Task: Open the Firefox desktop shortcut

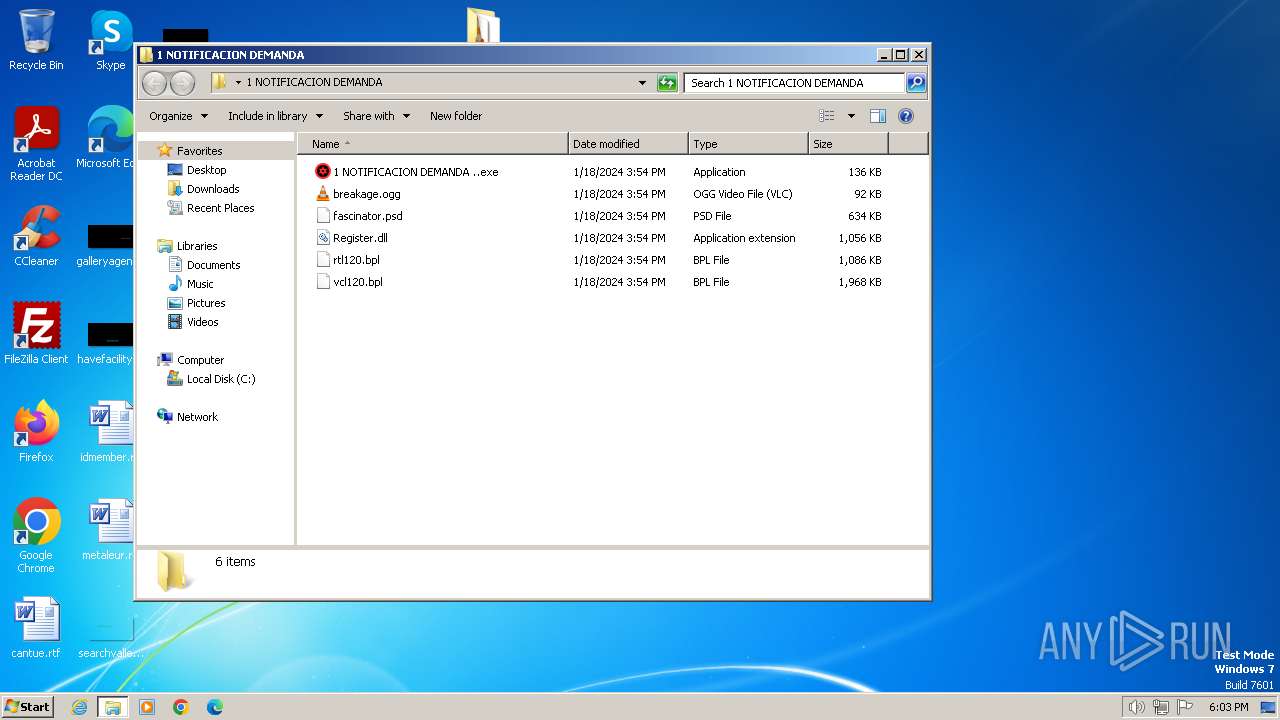Action: pos(36,432)
